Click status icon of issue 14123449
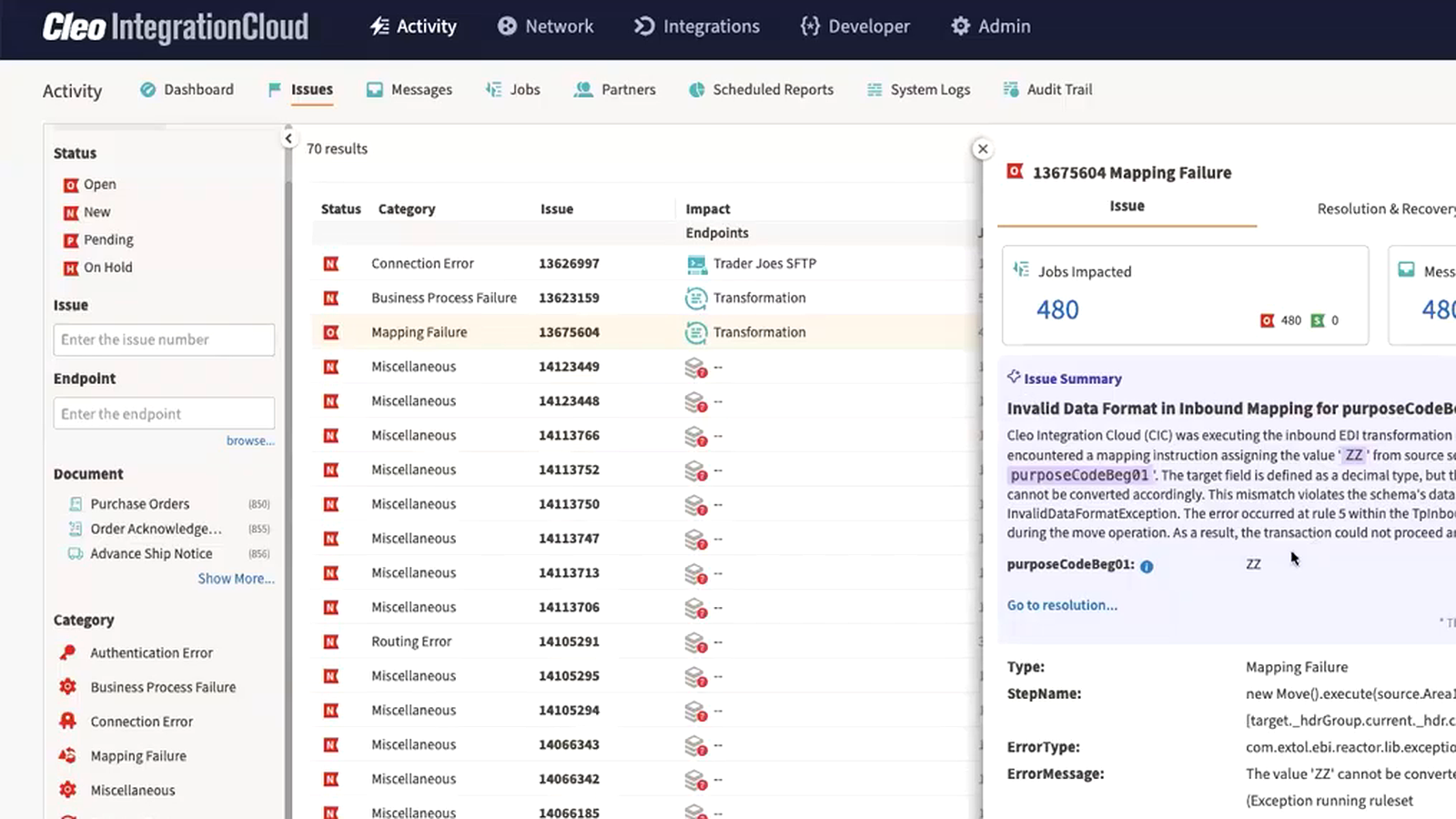 coord(331,367)
